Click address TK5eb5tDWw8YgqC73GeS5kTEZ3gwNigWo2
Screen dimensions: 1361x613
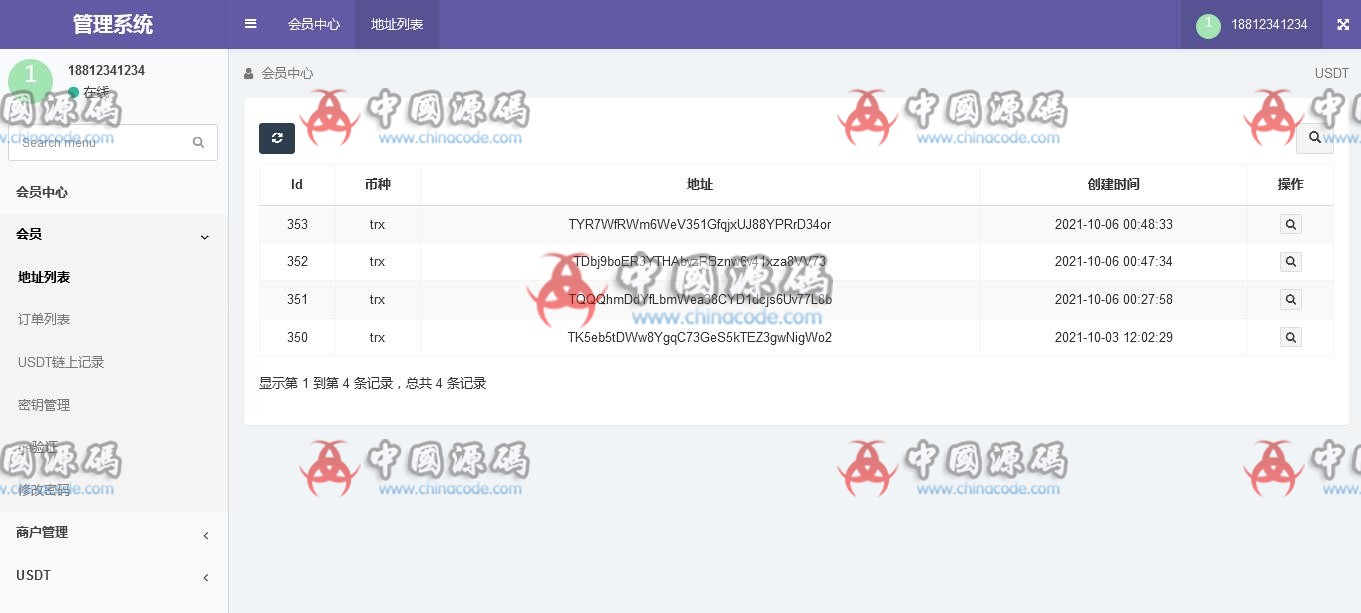click(x=700, y=337)
